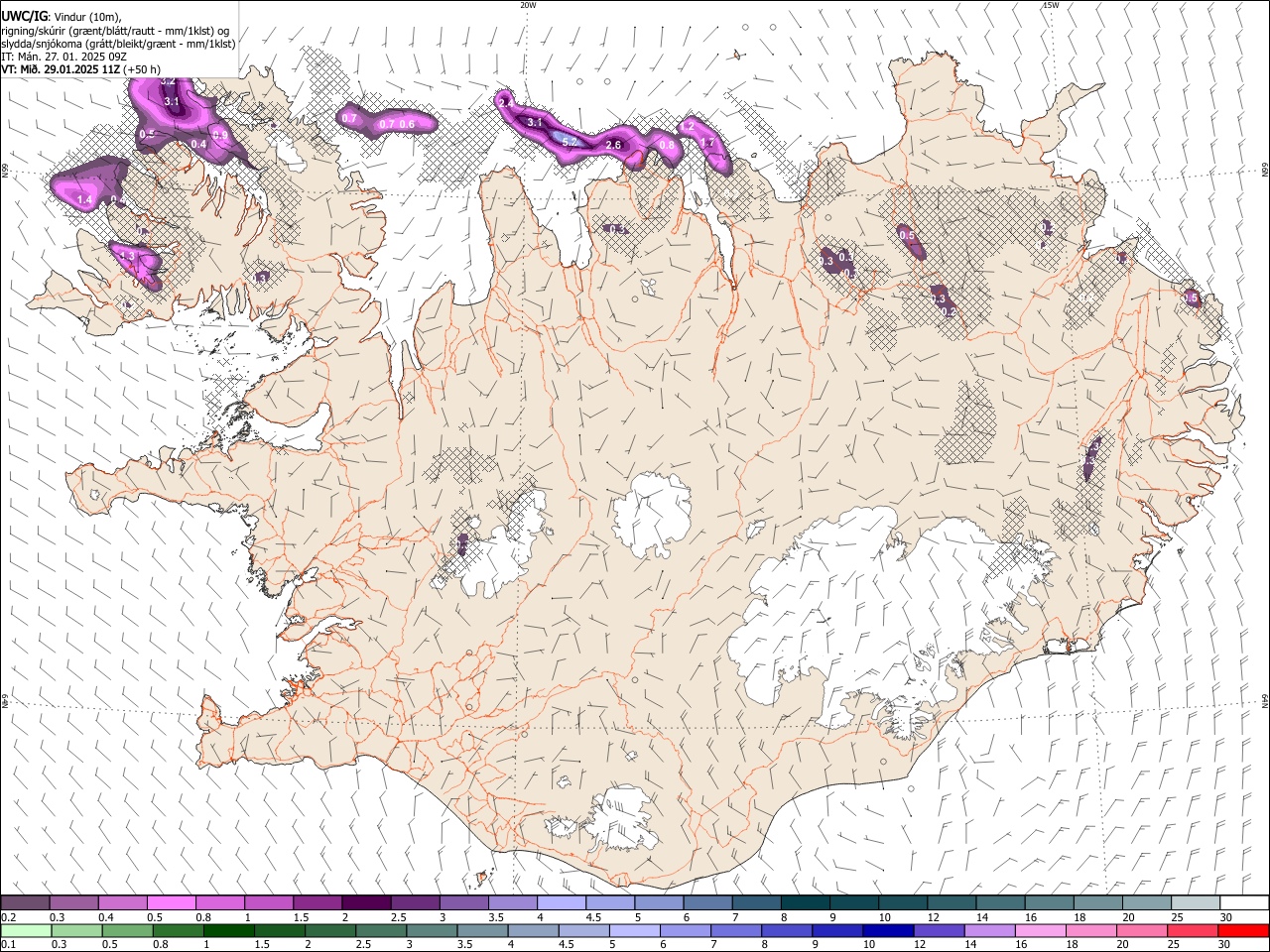Click the '1.4' precipitation value in the Westfjords
Viewport: 1270px width, 952px height.
[x=84, y=200]
